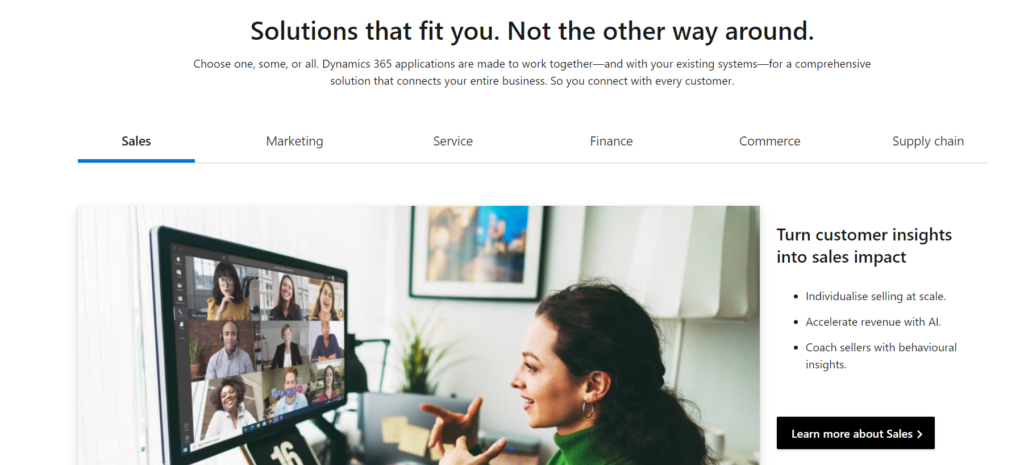Click the woman's hoop earring in the photo
This screenshot has height=465, width=1024.
(588, 409)
